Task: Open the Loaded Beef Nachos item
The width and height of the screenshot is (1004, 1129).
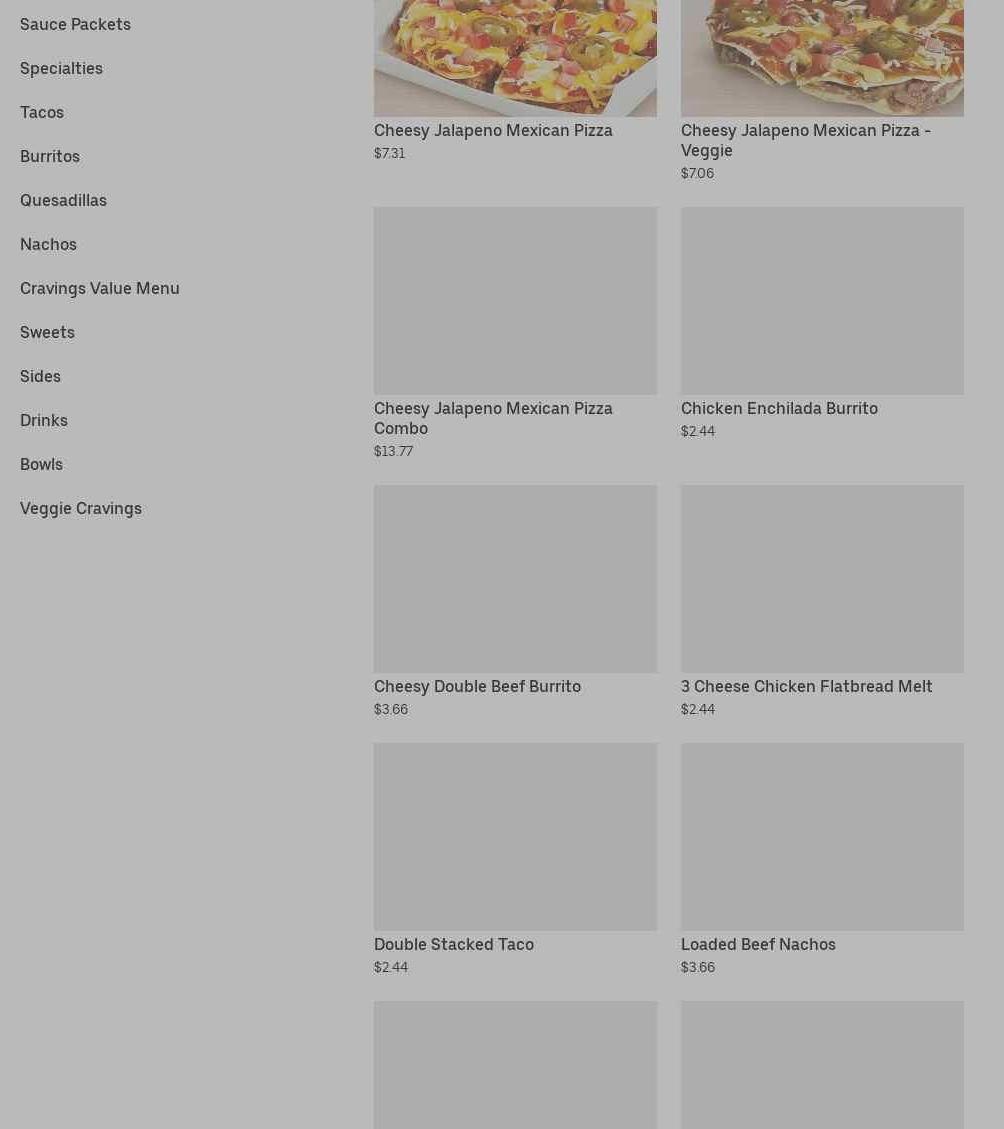Action: click(x=822, y=859)
